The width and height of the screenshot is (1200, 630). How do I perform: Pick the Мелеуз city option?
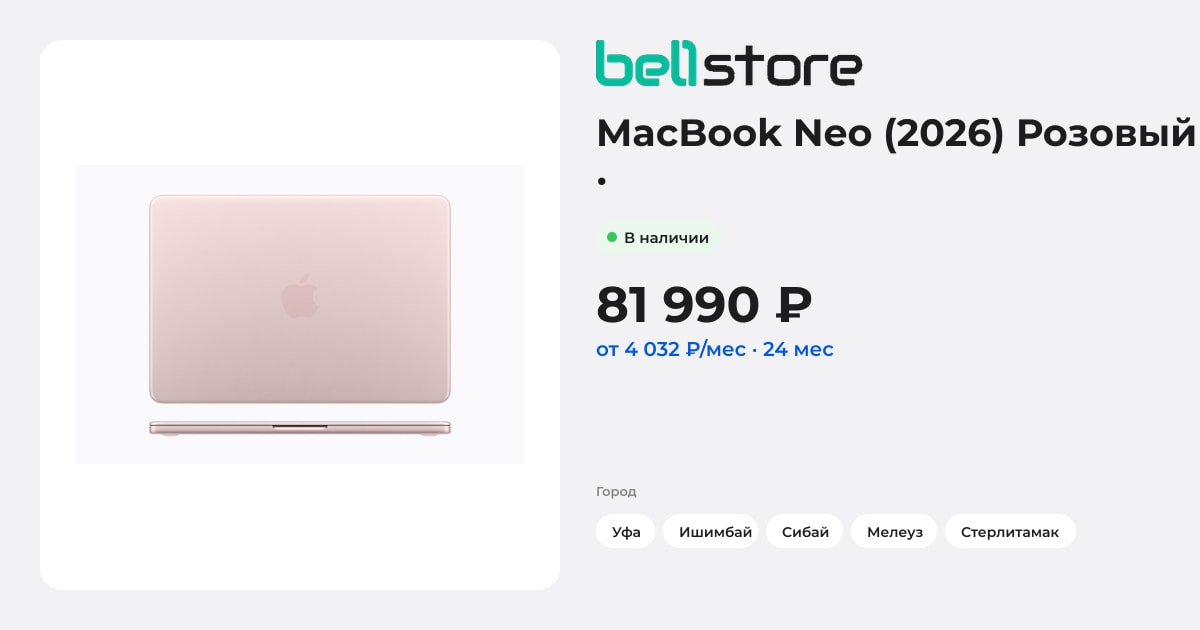(x=894, y=531)
